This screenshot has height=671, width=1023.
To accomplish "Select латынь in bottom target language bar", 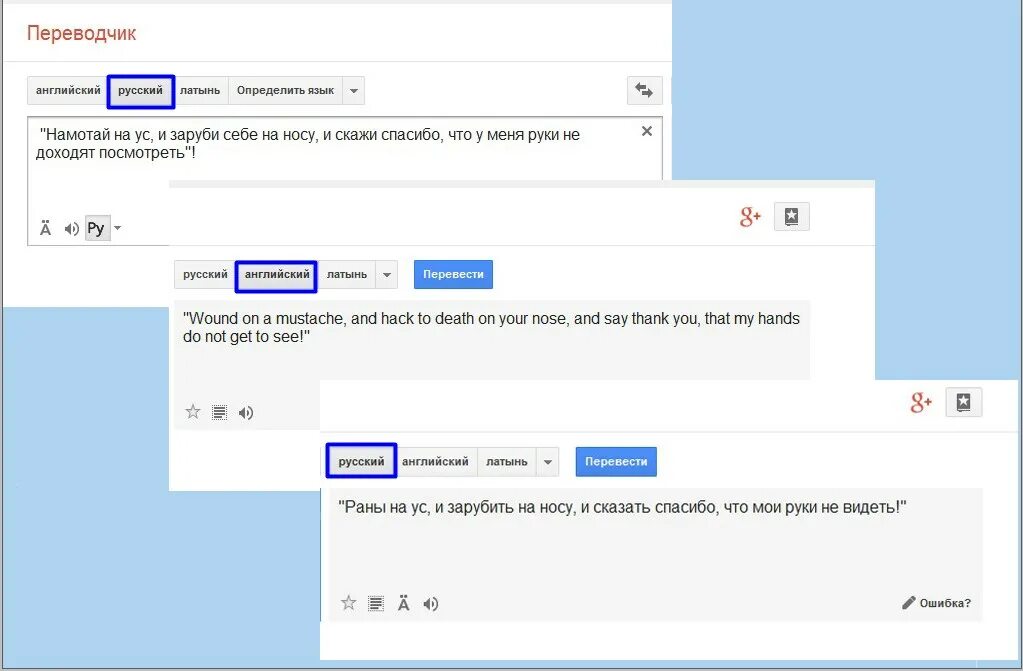I will pyautogui.click(x=506, y=461).
